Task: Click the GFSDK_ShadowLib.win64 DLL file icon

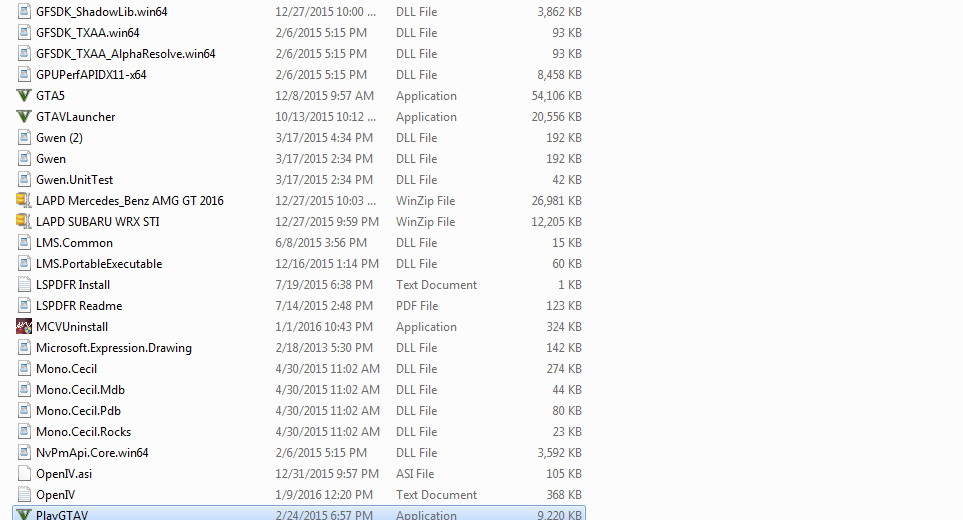Action: (x=24, y=12)
